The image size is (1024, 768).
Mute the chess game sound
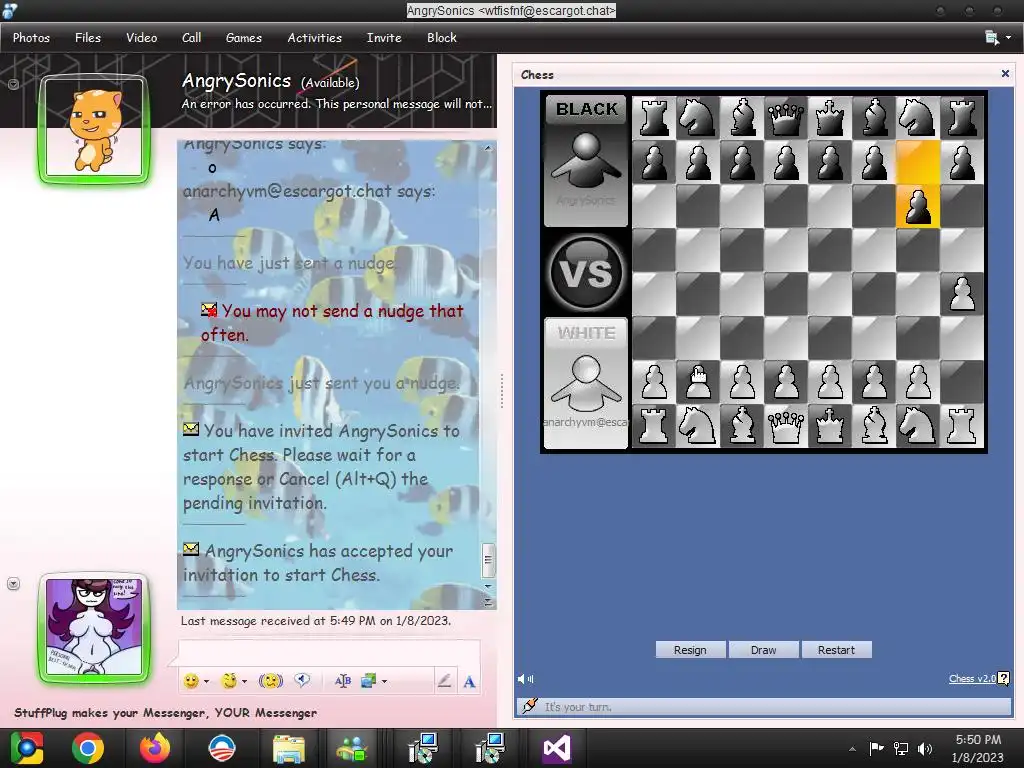click(525, 679)
